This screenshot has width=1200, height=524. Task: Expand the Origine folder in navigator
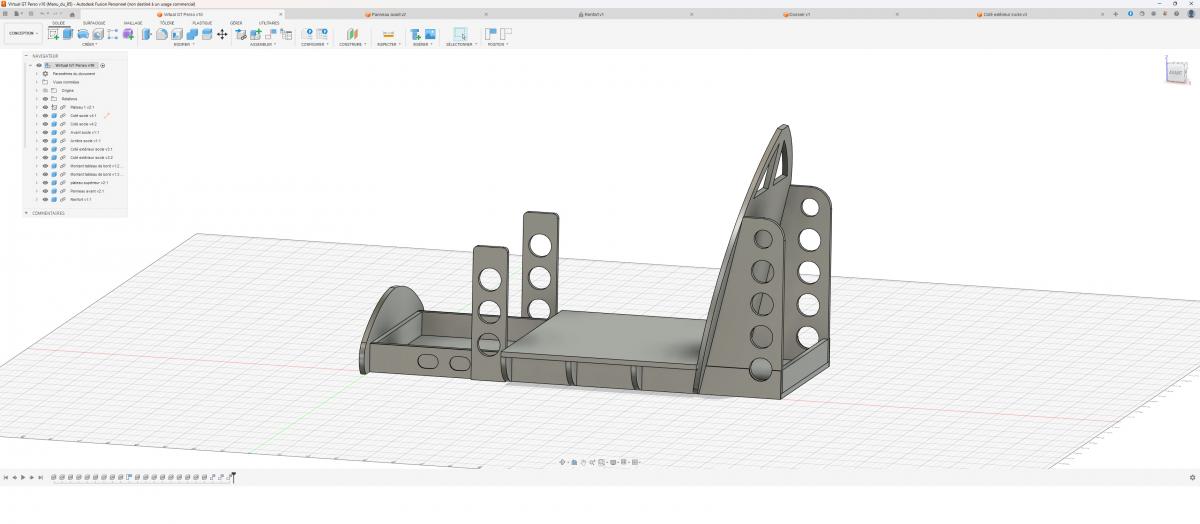[36, 90]
